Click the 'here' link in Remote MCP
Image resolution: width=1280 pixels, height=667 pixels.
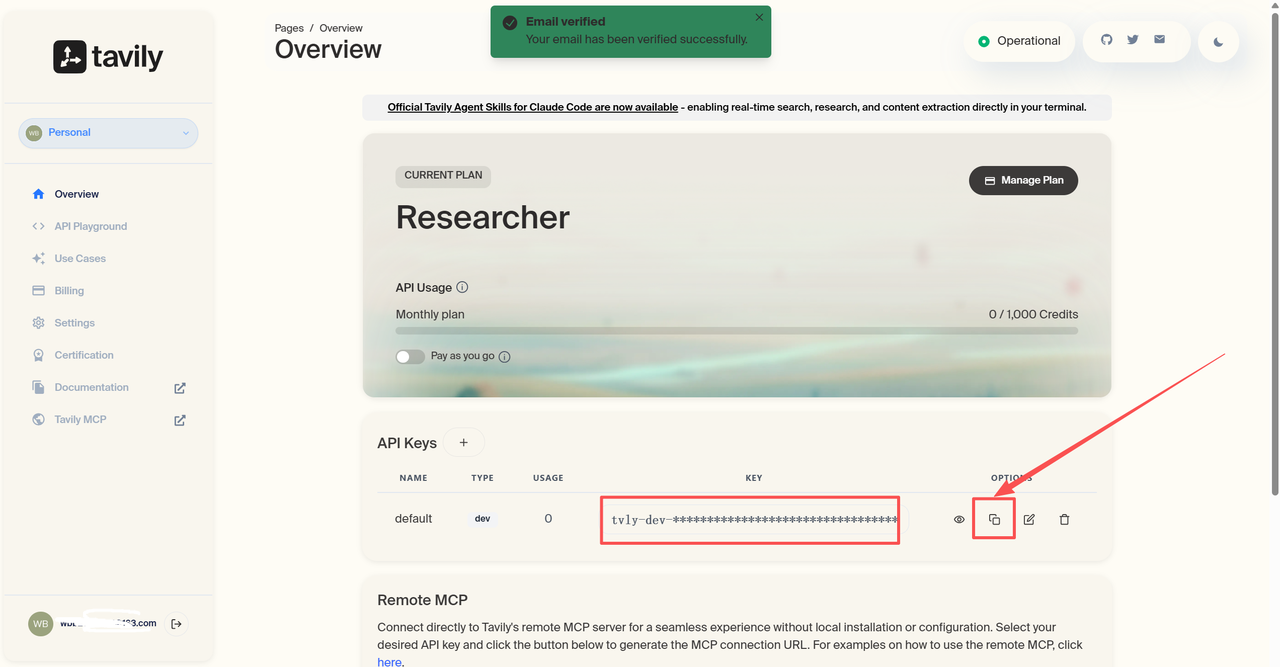[x=389, y=661]
